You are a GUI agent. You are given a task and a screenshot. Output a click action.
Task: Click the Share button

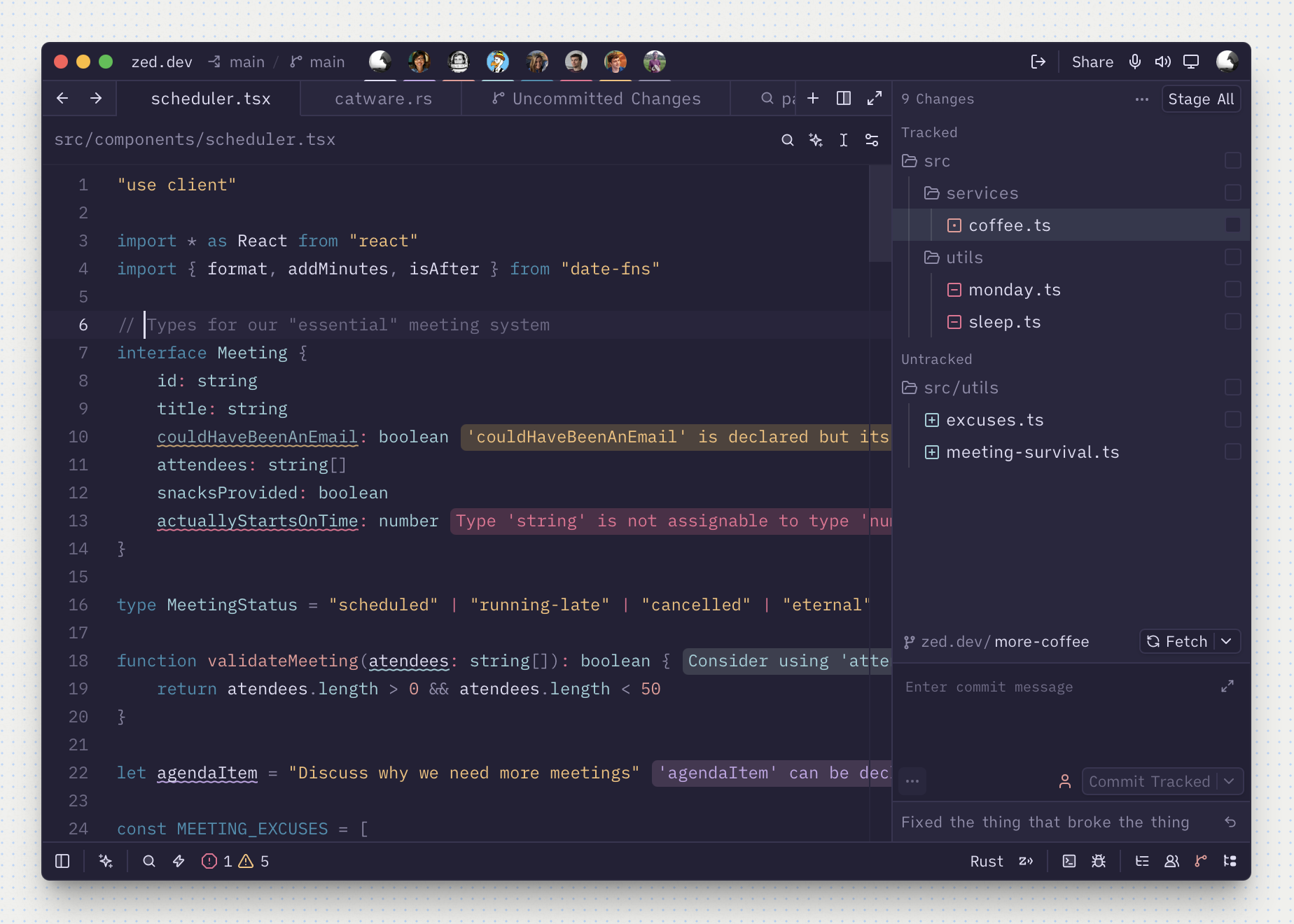1092,62
